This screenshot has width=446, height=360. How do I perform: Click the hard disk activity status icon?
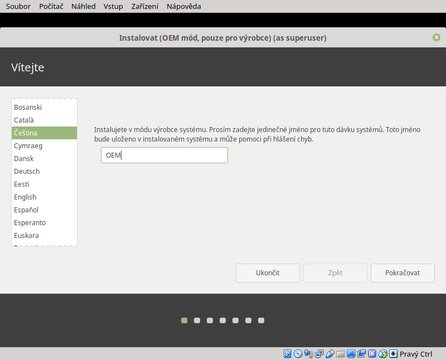point(287,354)
